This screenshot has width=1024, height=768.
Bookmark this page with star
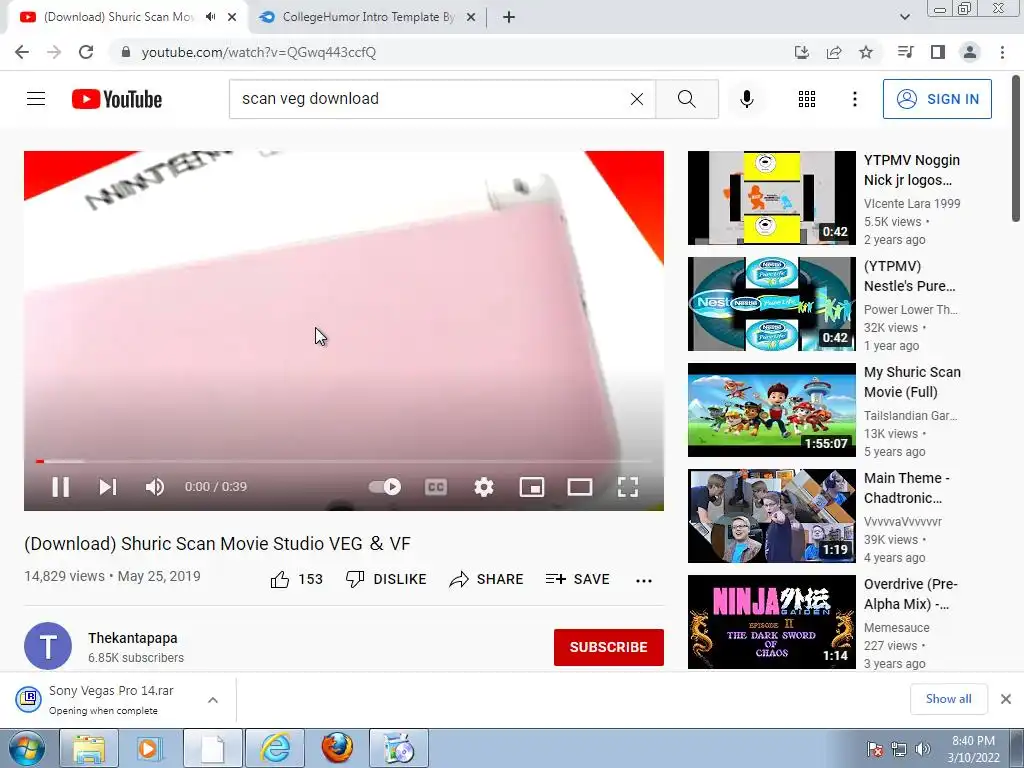point(866,52)
